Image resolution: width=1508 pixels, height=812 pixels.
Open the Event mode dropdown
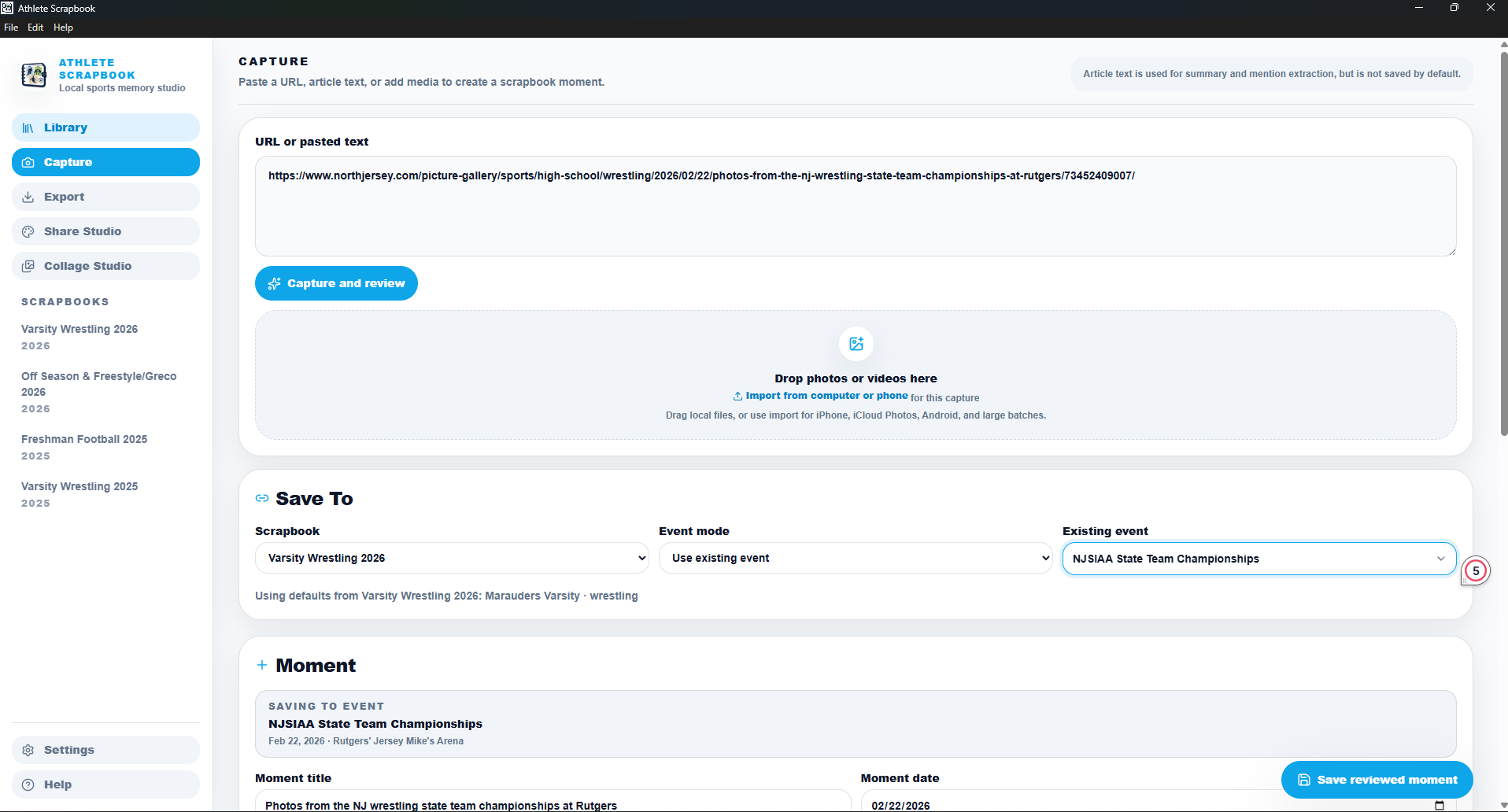coord(856,558)
